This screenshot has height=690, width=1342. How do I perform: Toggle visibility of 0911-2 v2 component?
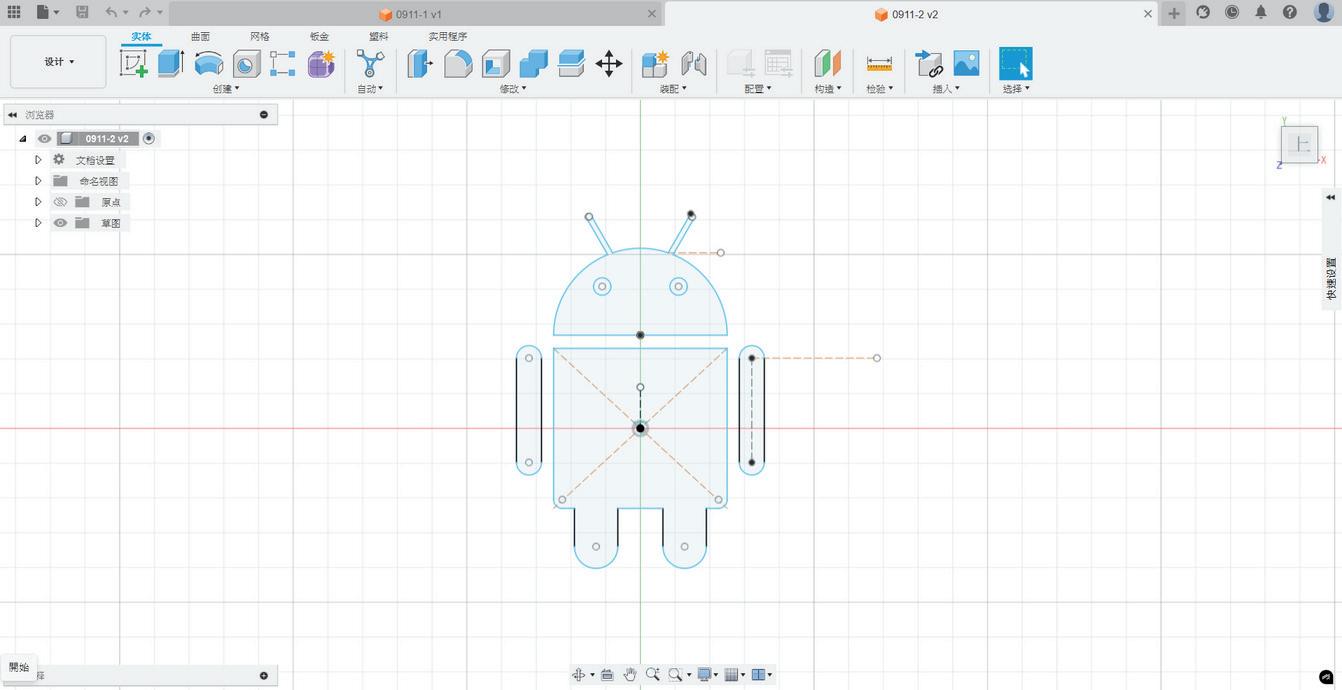(x=44, y=139)
